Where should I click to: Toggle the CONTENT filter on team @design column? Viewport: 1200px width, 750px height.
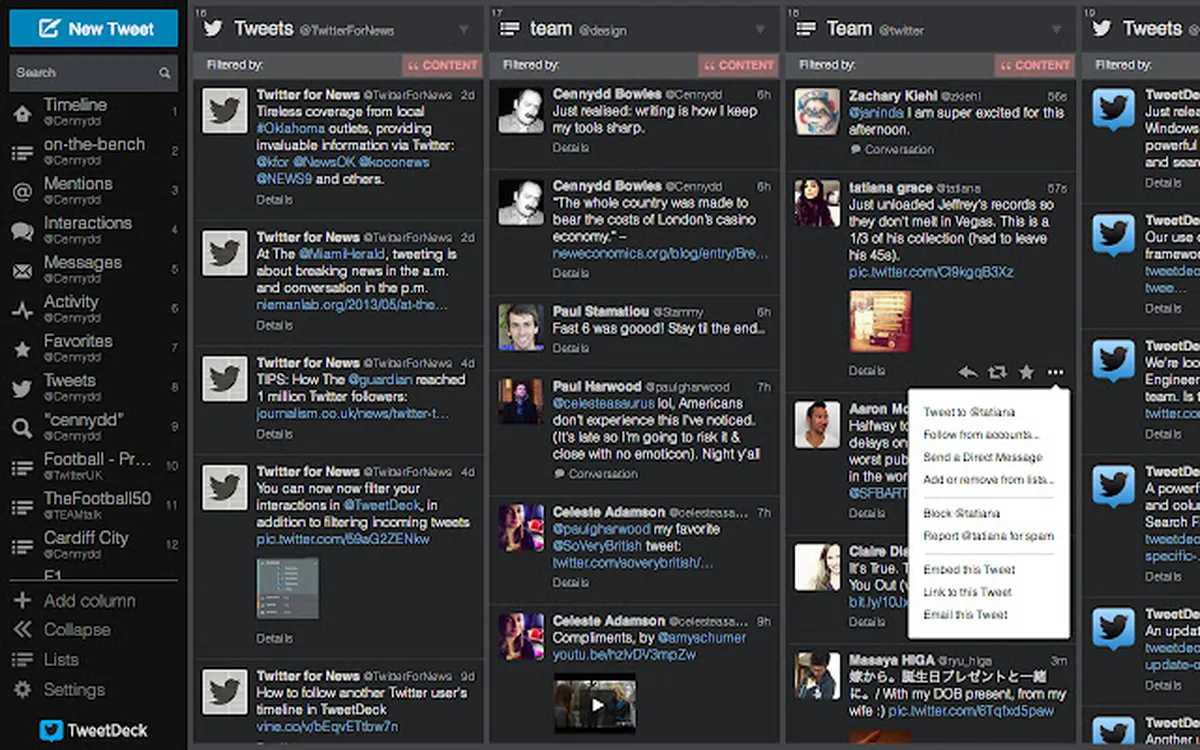738,65
